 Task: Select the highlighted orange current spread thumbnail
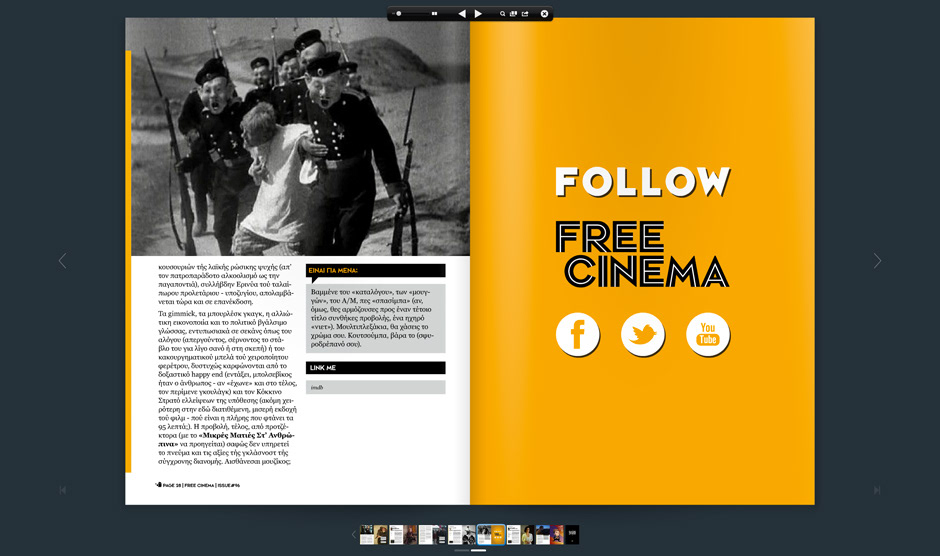491,534
